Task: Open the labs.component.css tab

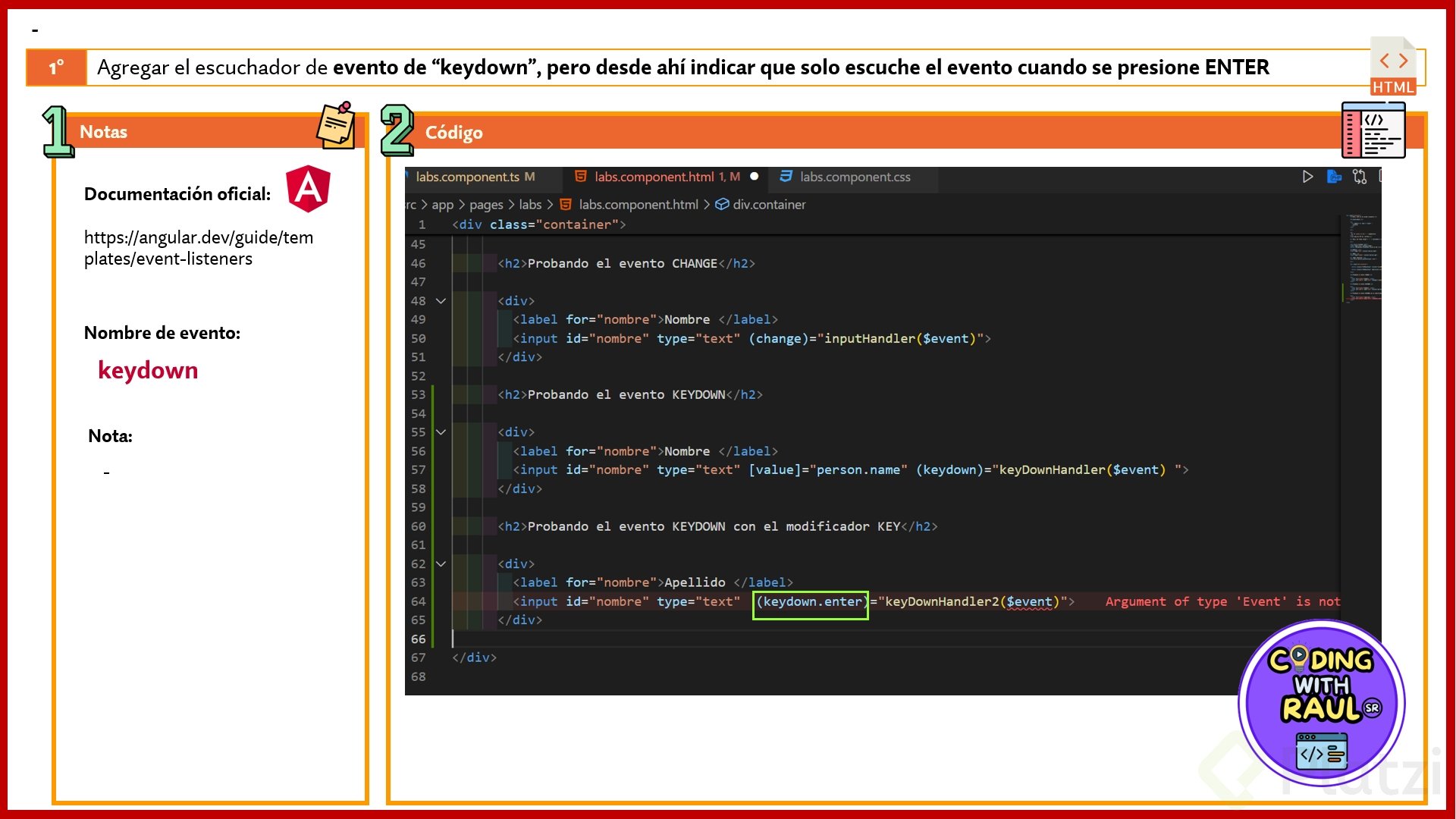Action: pos(855,177)
